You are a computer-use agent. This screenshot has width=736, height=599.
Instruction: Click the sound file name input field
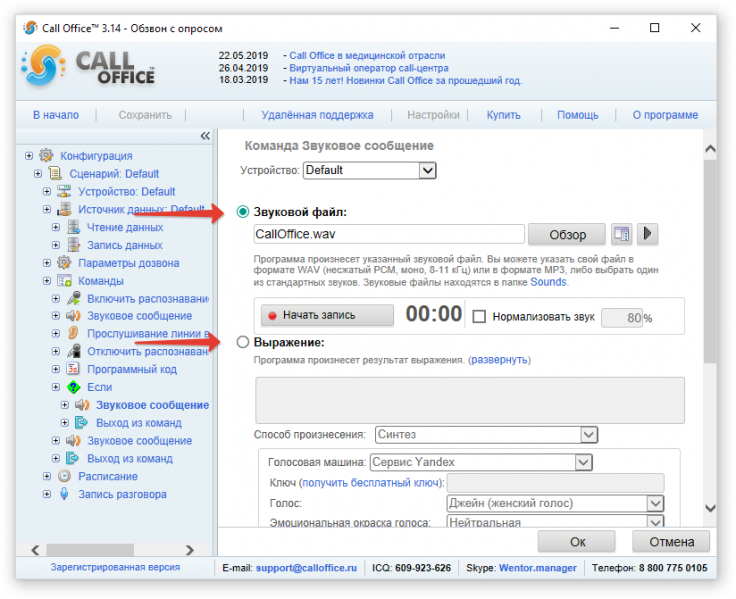(389, 234)
